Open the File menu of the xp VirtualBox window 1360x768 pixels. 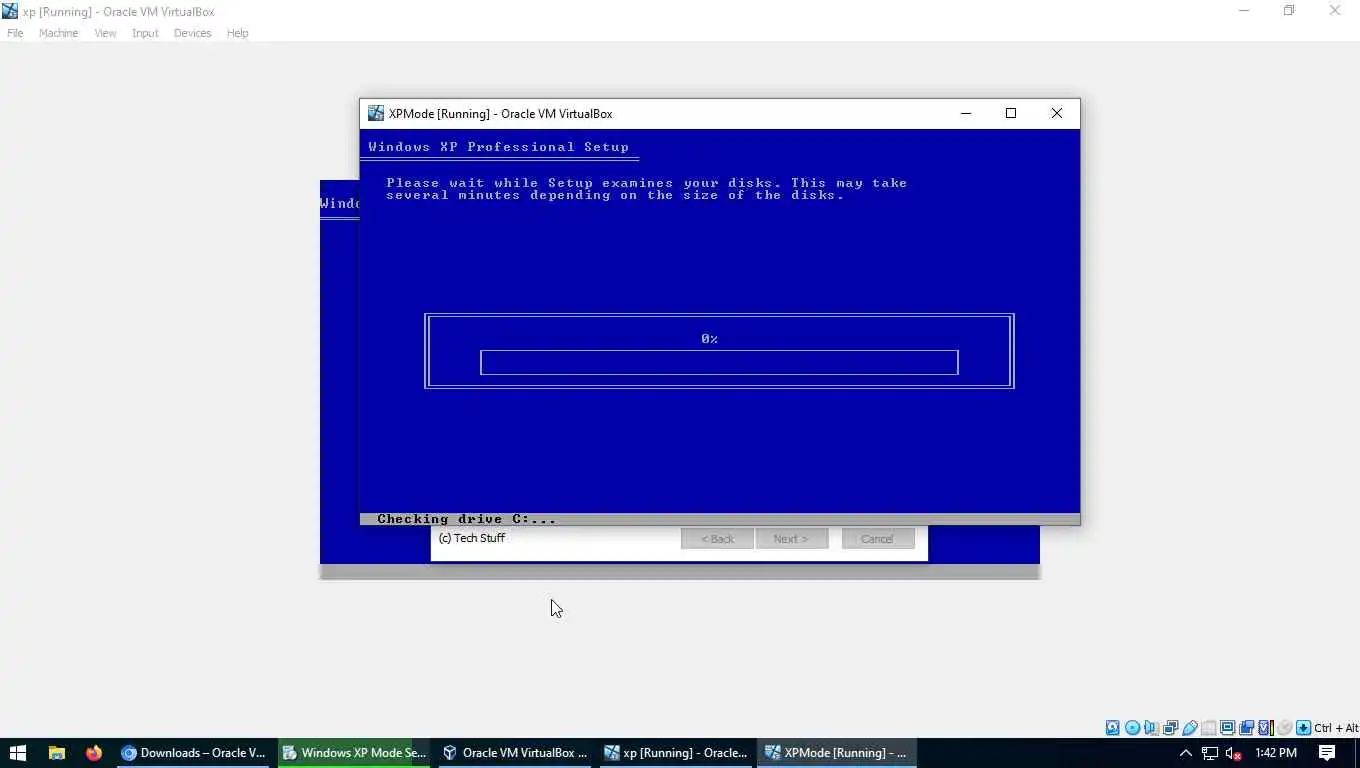coord(15,33)
